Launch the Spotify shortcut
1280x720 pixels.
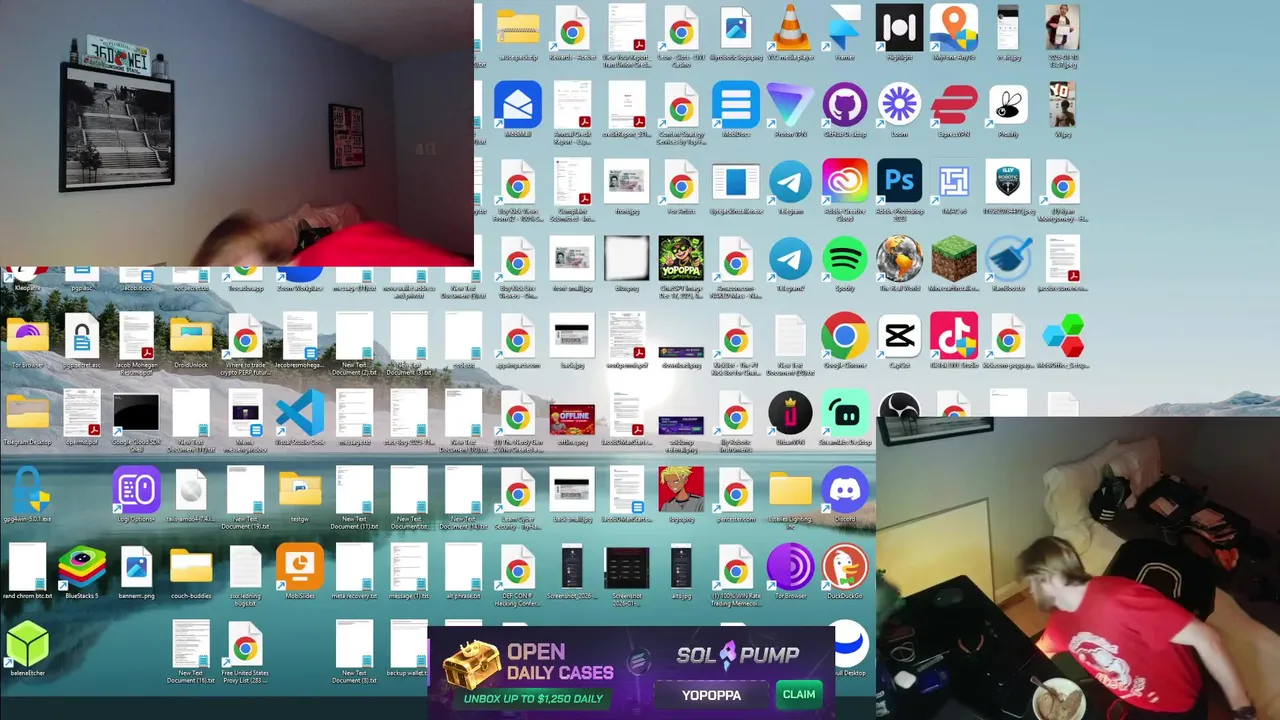tap(845, 260)
